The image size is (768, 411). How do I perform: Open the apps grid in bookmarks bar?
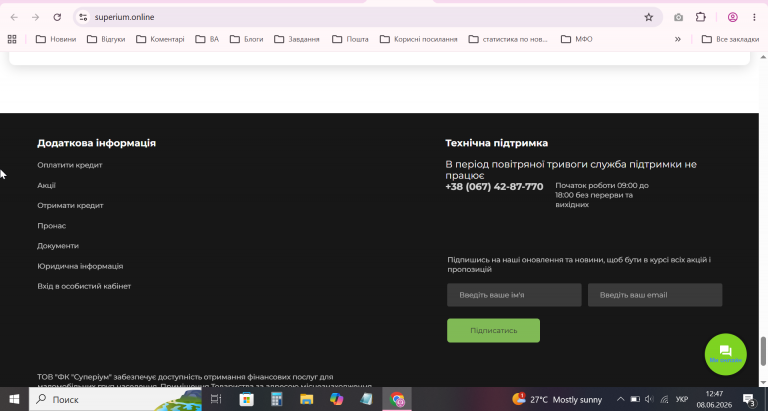(12, 39)
